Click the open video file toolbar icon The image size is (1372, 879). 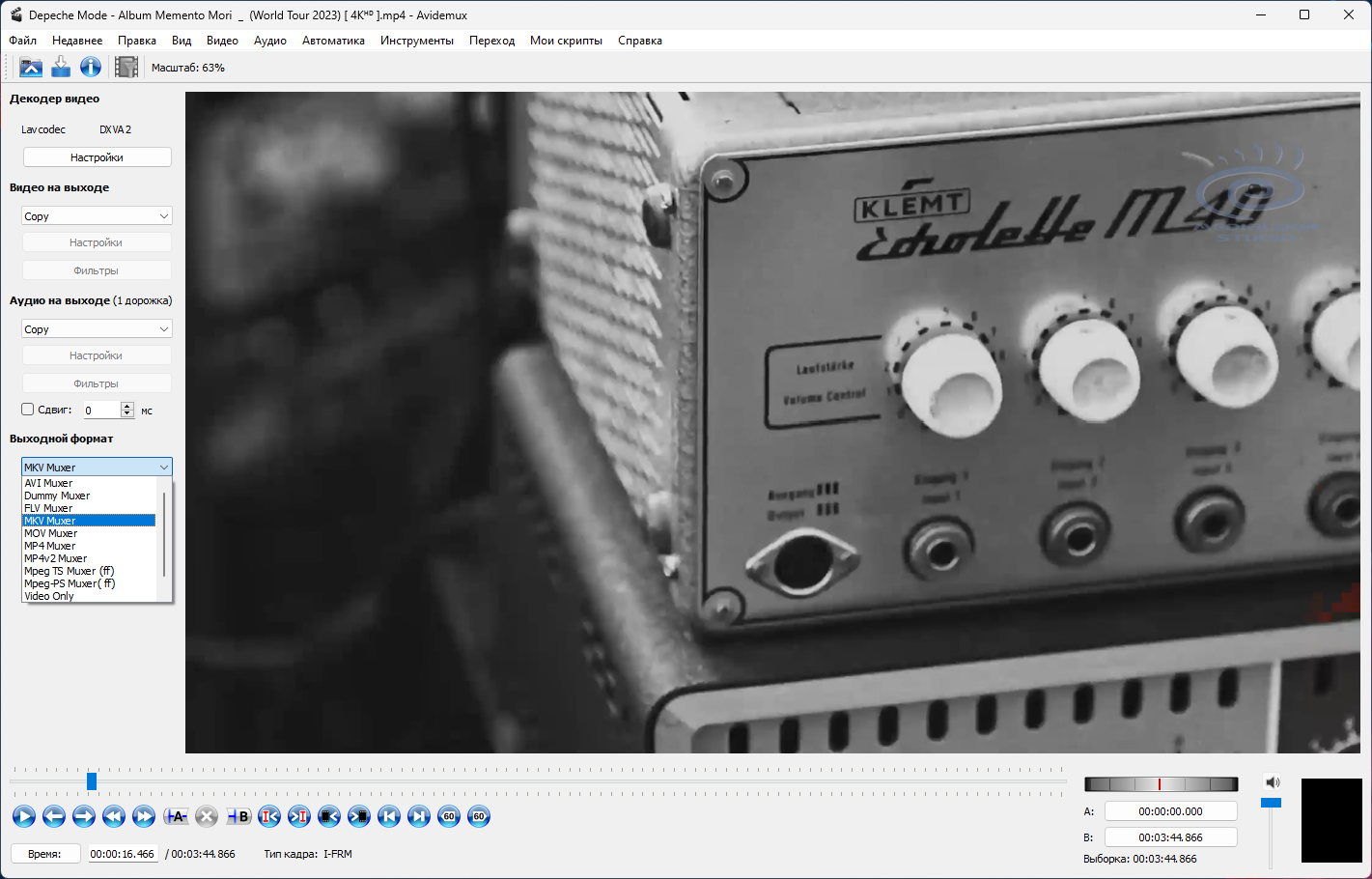point(31,67)
